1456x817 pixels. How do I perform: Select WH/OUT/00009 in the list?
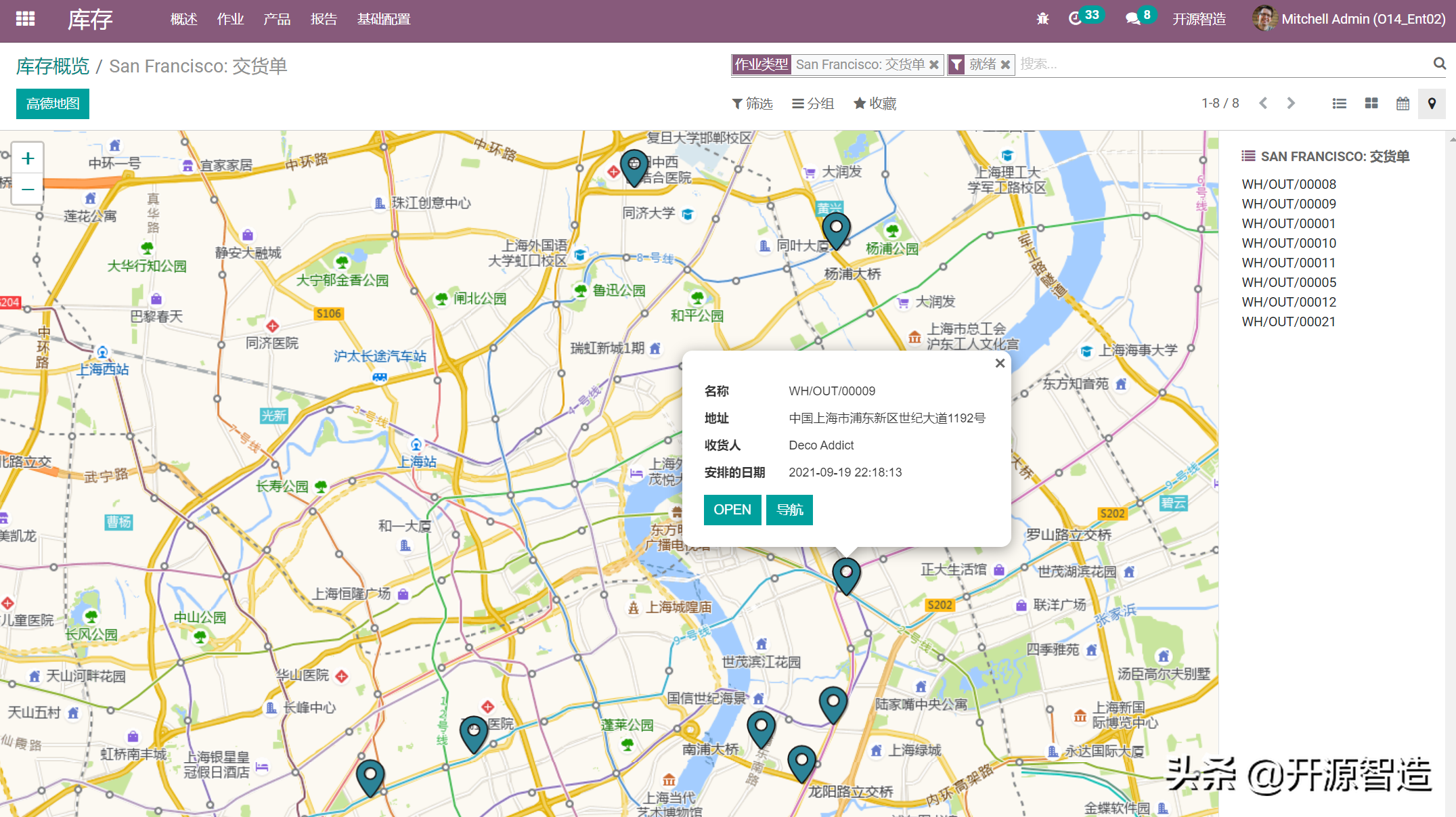[1289, 204]
